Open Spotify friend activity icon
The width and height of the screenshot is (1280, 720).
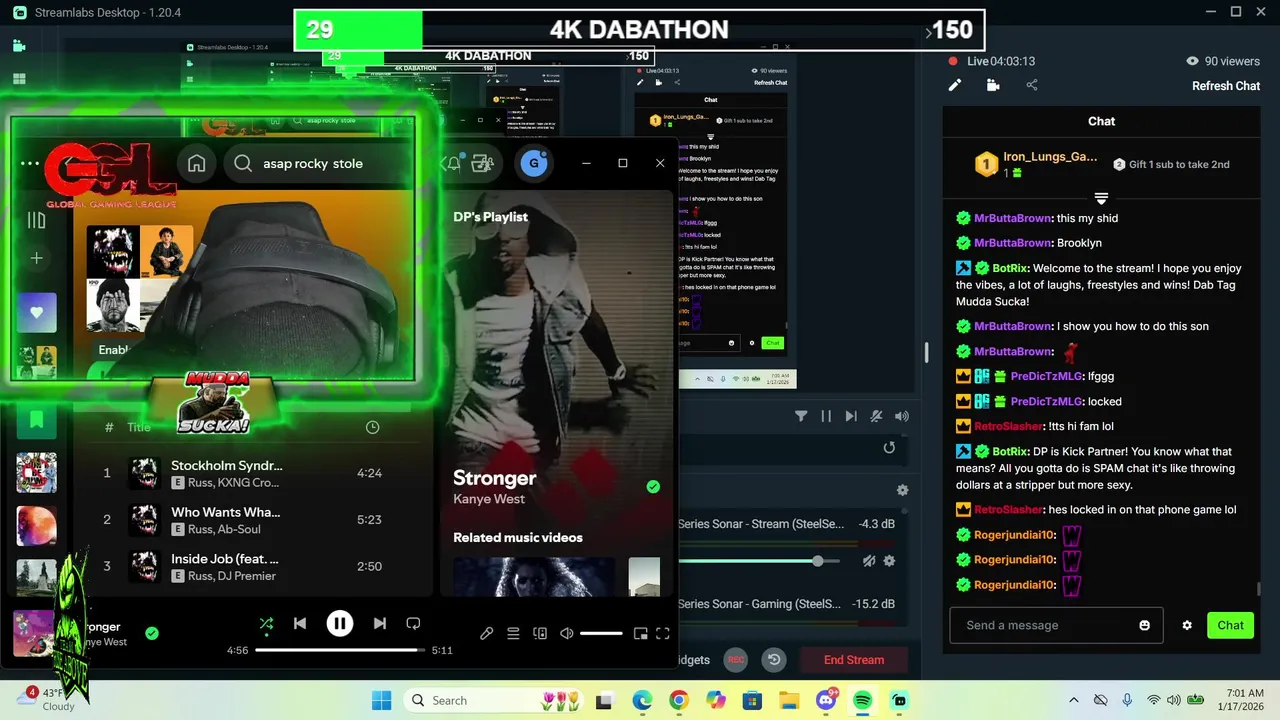pyautogui.click(x=483, y=163)
